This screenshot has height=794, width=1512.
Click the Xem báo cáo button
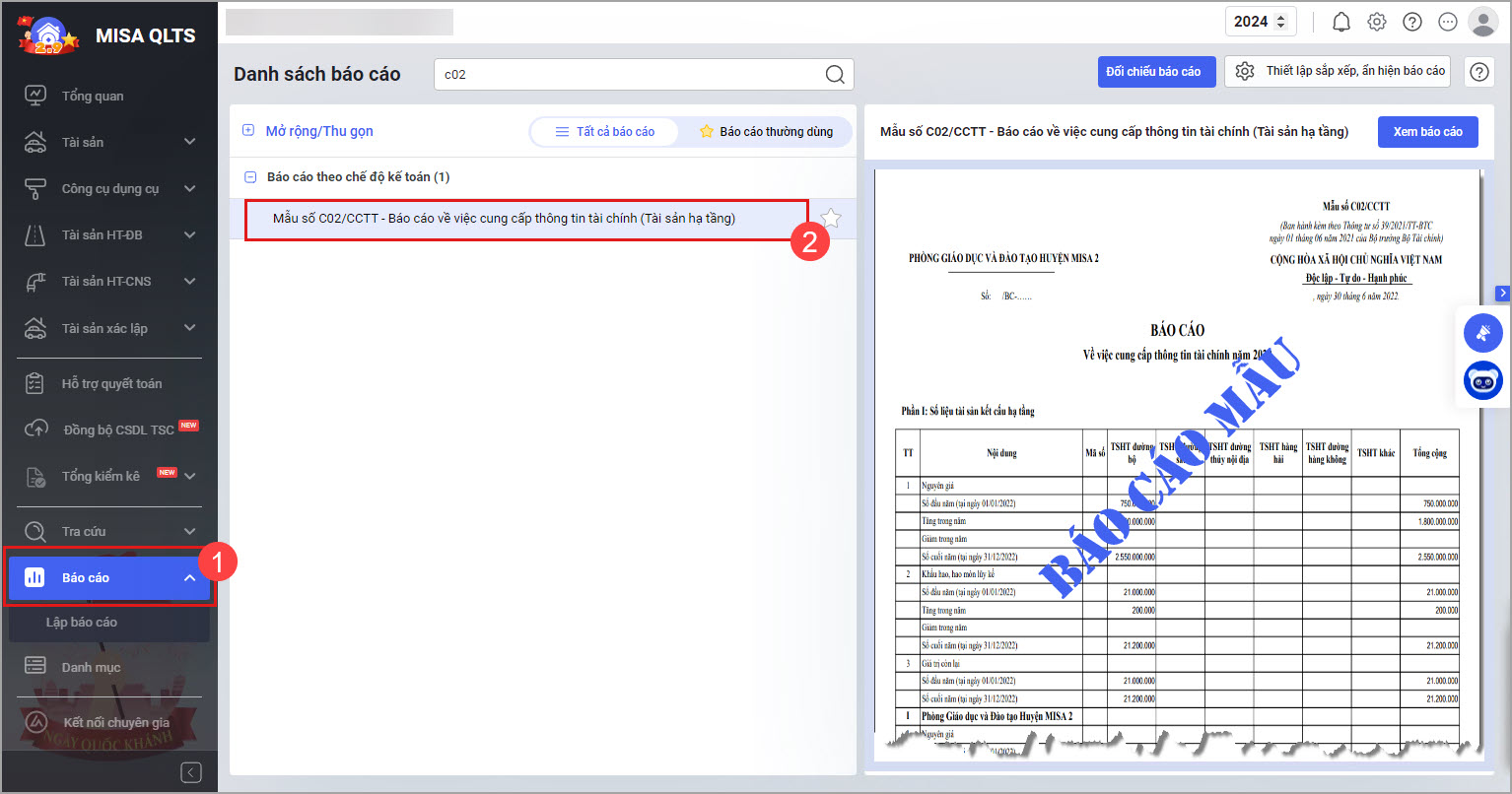pos(1427,132)
